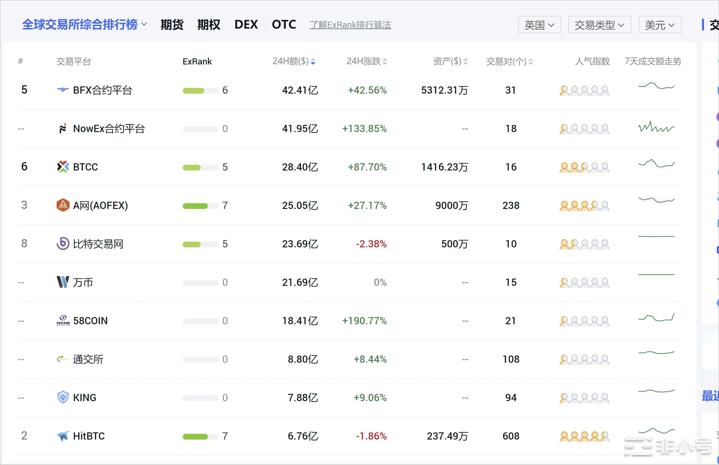
Task: Click the 5312.31万 asset value
Action: pyautogui.click(x=444, y=90)
